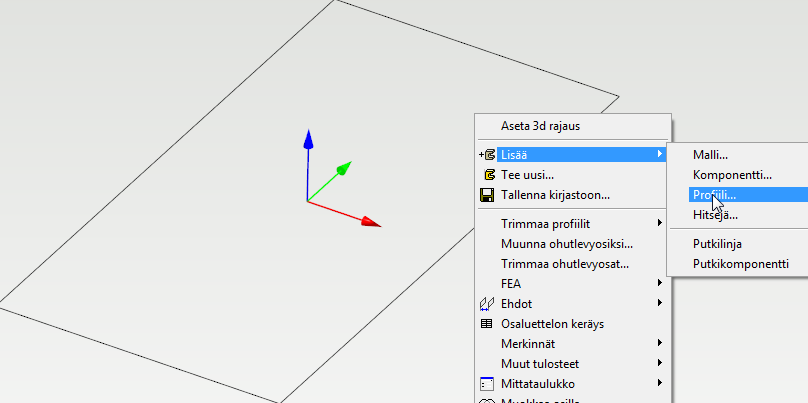This screenshot has width=808, height=403.
Task: Expand Trimmaa profiilit submenu arrow
Action: pos(660,223)
